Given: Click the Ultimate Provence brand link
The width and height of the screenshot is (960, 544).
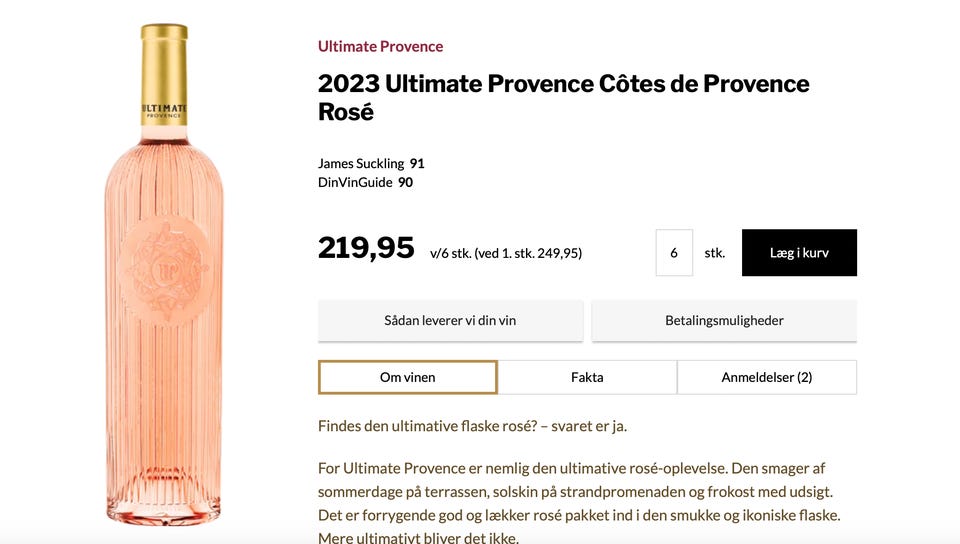Looking at the screenshot, I should click(x=380, y=46).
